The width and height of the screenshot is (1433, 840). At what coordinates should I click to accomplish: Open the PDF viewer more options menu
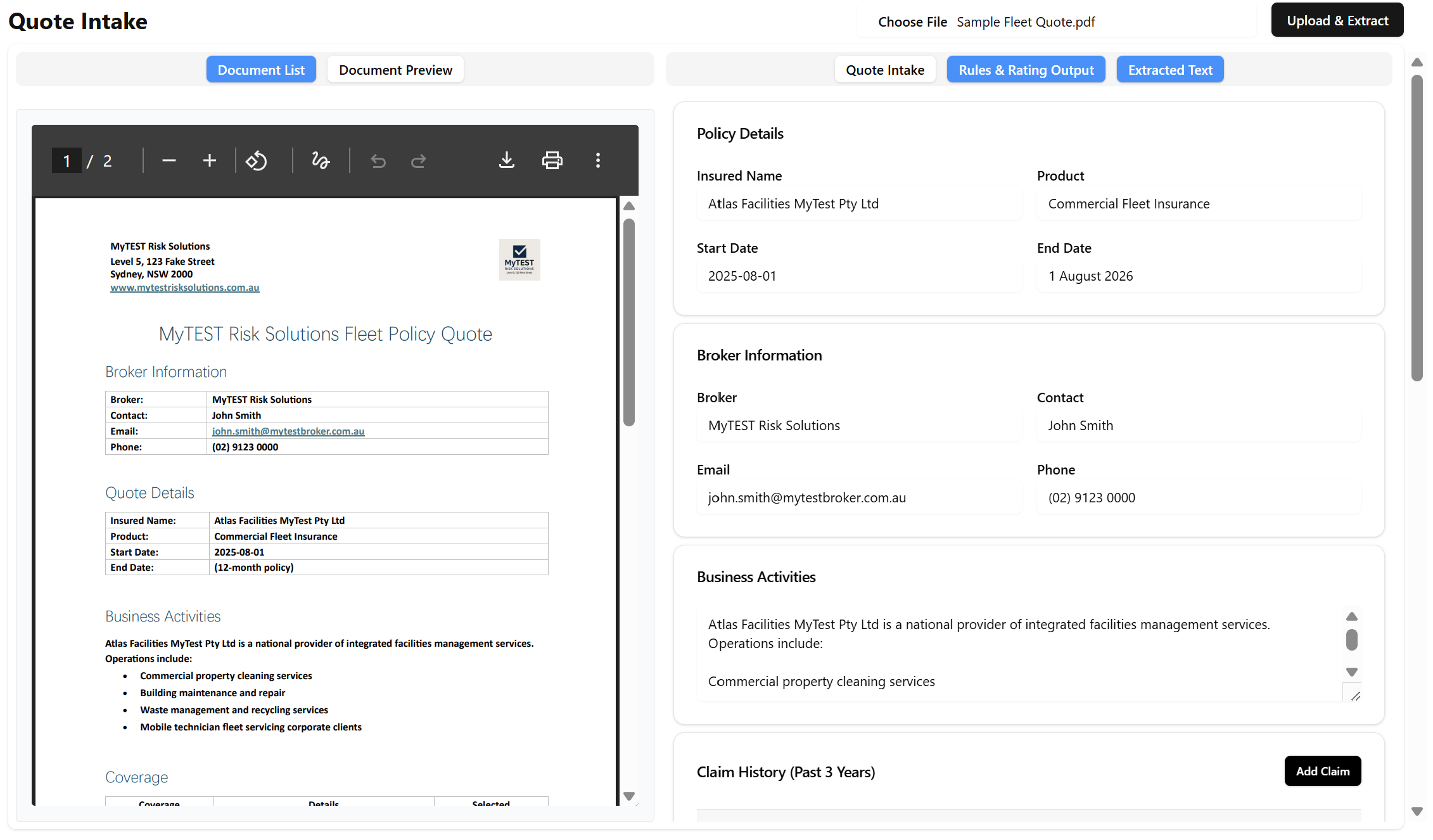tap(597, 161)
